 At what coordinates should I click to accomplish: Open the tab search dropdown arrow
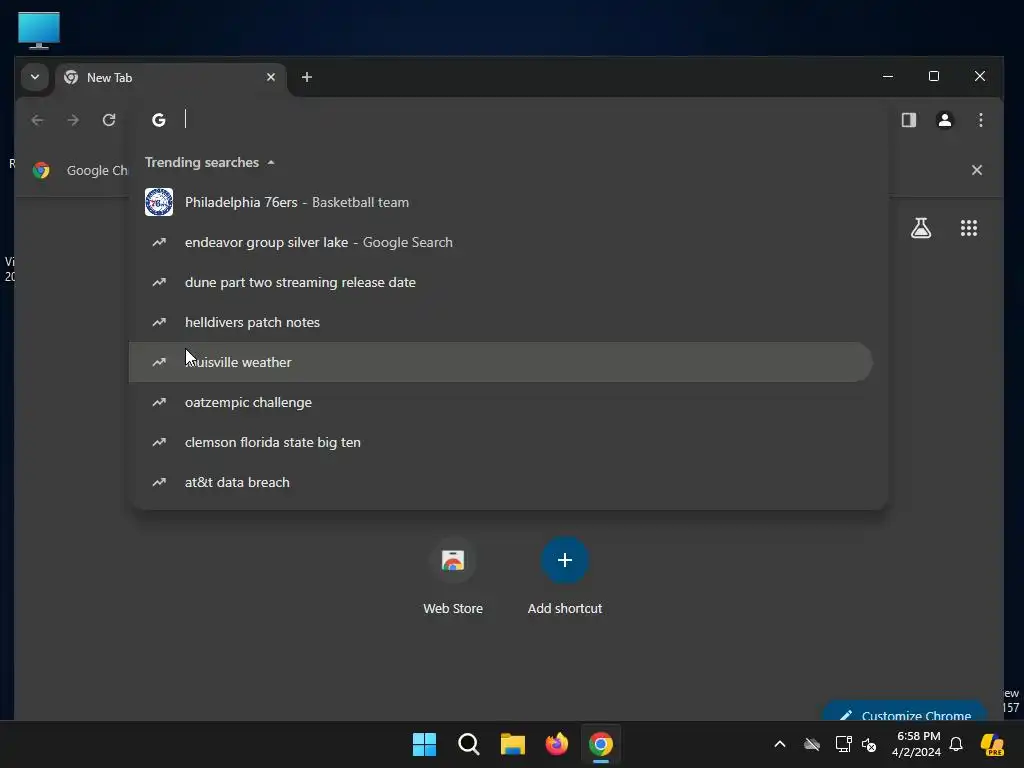35,77
